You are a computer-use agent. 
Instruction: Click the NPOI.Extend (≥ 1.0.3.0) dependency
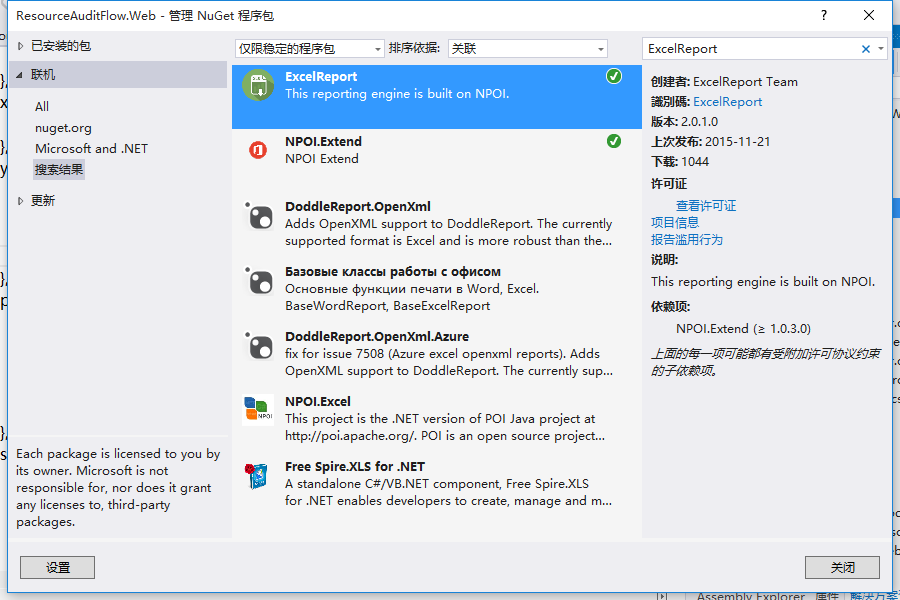tap(743, 328)
